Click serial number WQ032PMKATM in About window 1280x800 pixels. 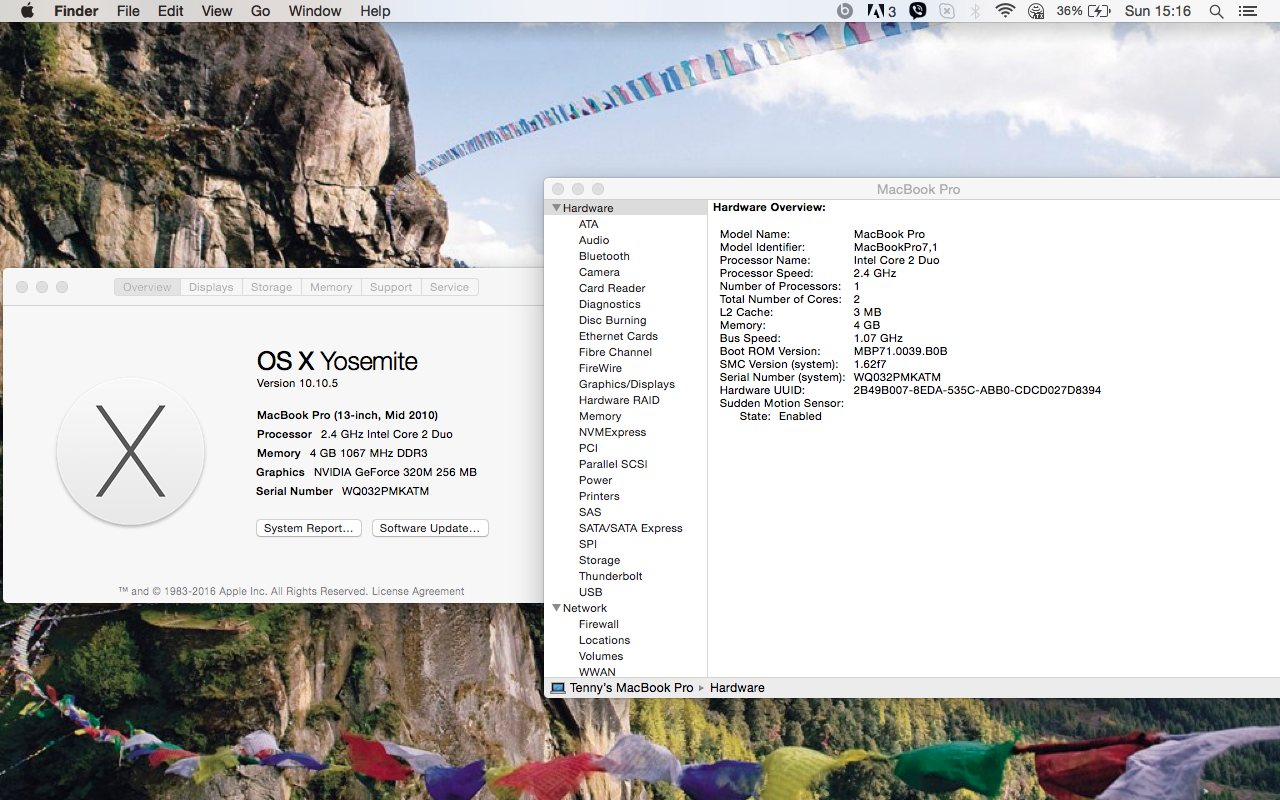[x=385, y=491]
